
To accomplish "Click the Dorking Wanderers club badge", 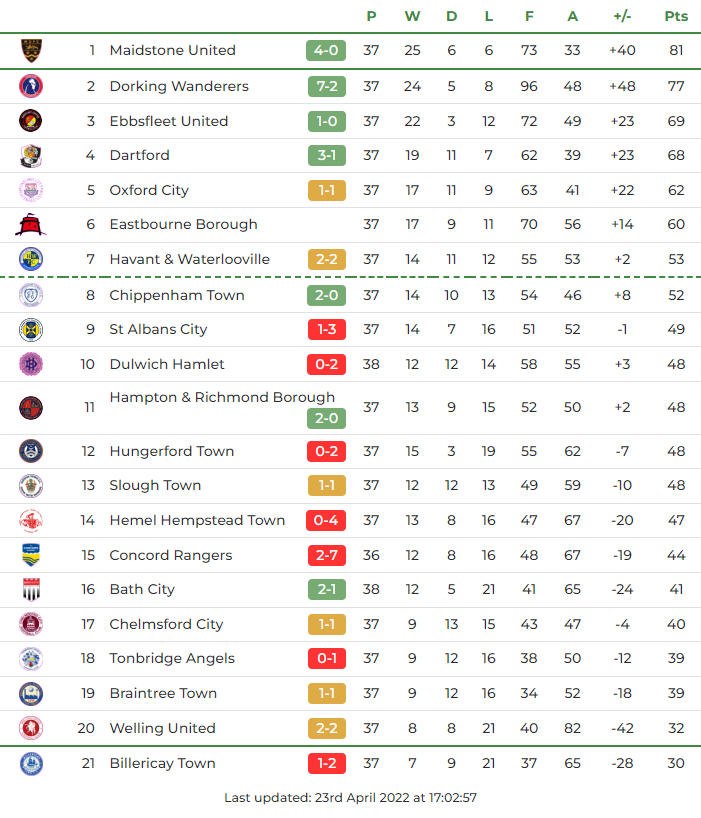I will click(x=31, y=86).
